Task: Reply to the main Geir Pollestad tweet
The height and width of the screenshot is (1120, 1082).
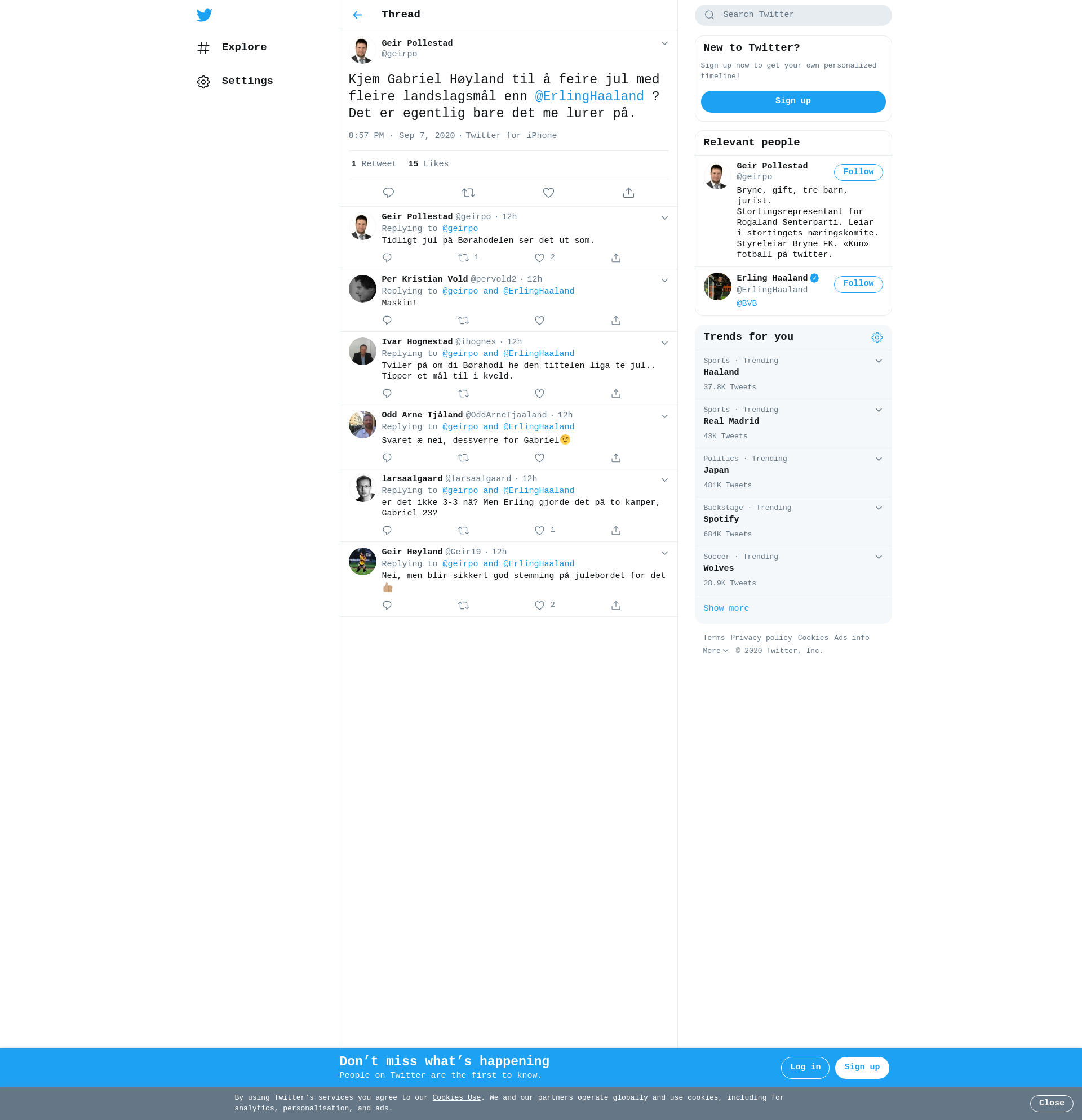Action: (389, 193)
